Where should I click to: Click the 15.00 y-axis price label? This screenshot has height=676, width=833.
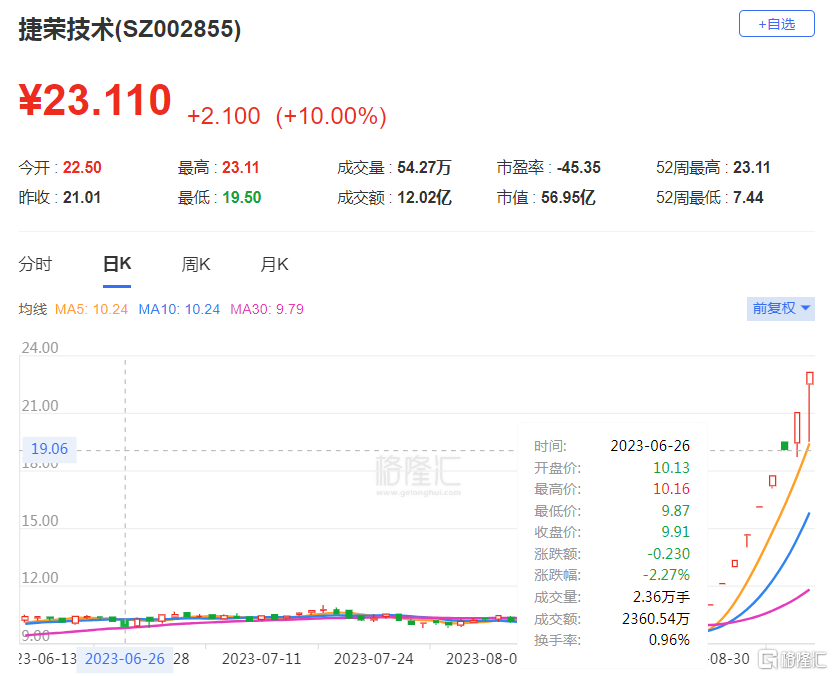[x=40, y=521]
